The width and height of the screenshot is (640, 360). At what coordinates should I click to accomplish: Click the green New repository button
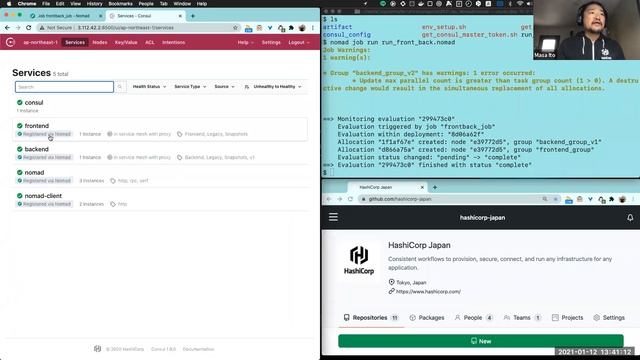point(480,341)
